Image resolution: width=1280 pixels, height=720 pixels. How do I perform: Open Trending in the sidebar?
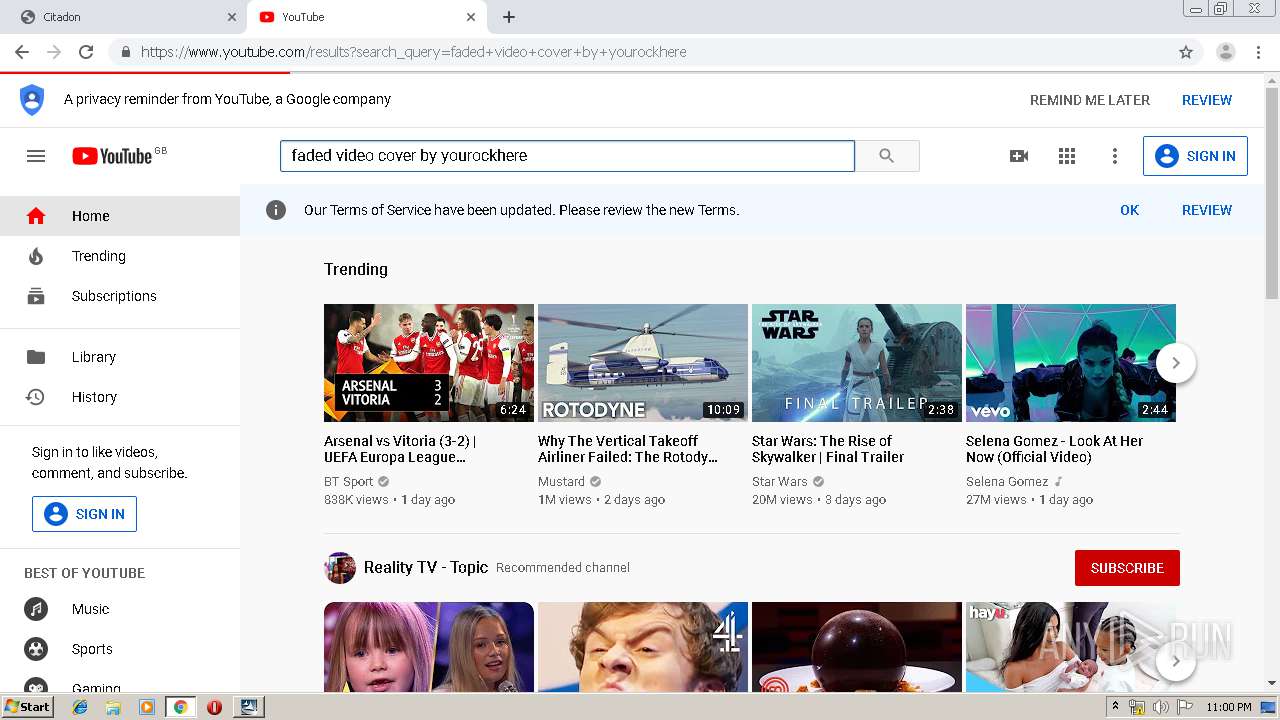coord(120,256)
